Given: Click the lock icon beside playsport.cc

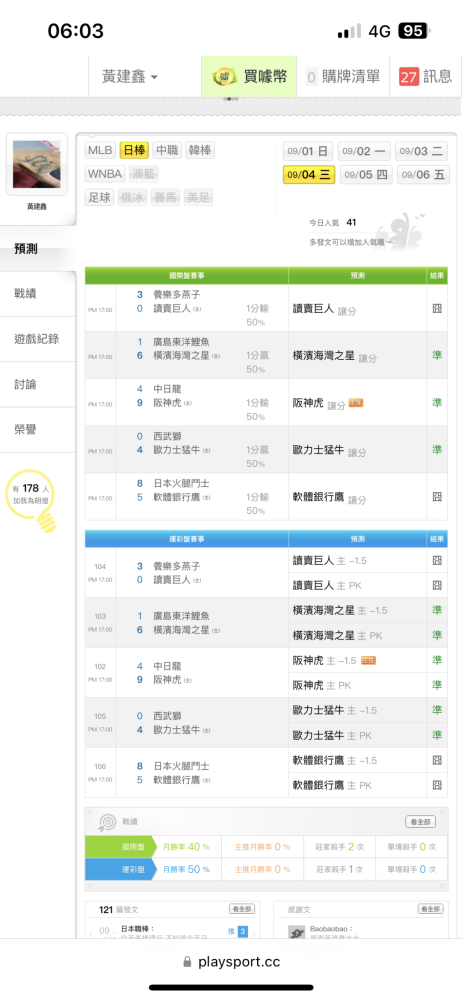Looking at the screenshot, I should click(187, 962).
